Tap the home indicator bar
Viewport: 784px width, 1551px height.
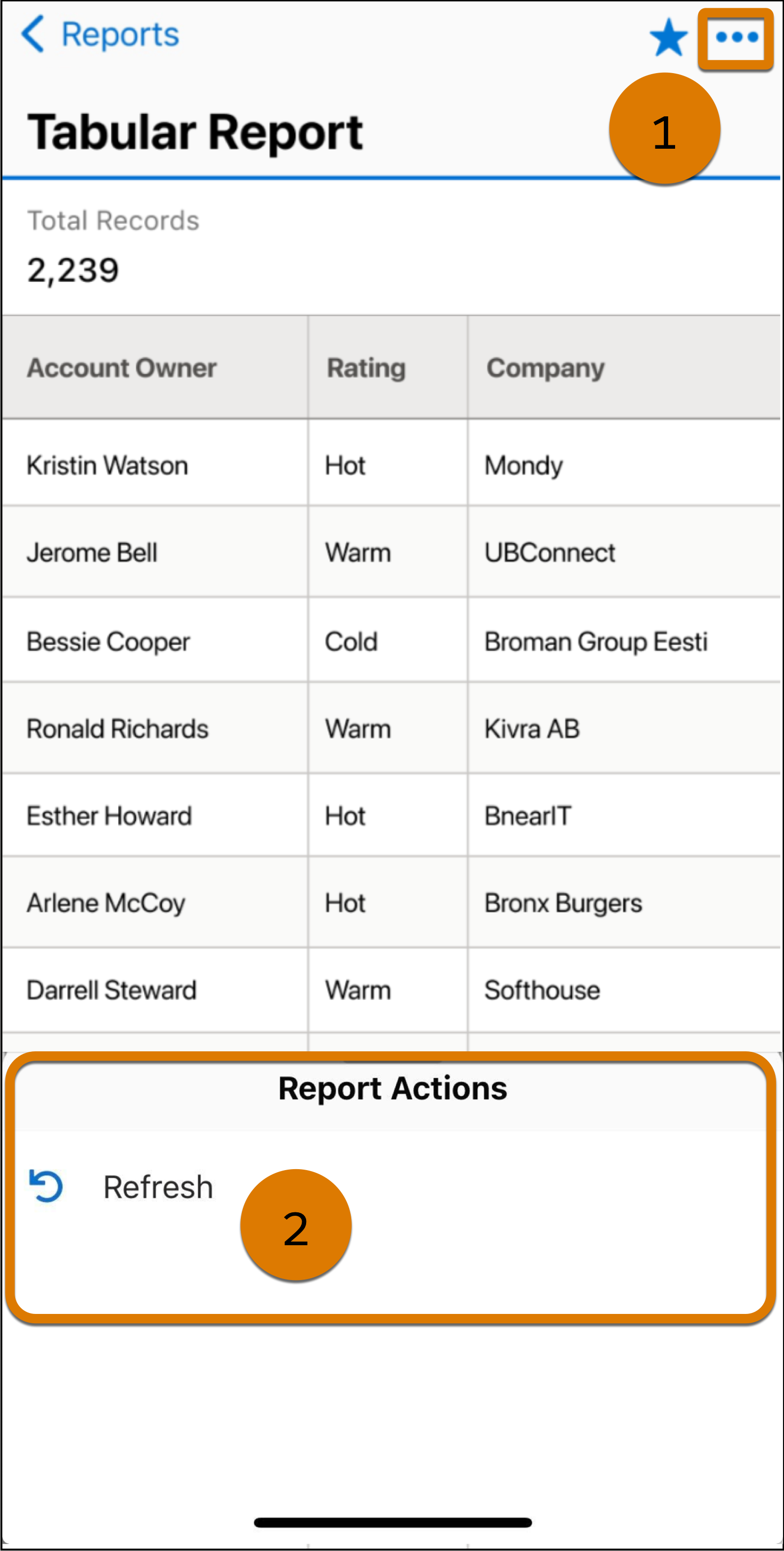click(392, 1522)
